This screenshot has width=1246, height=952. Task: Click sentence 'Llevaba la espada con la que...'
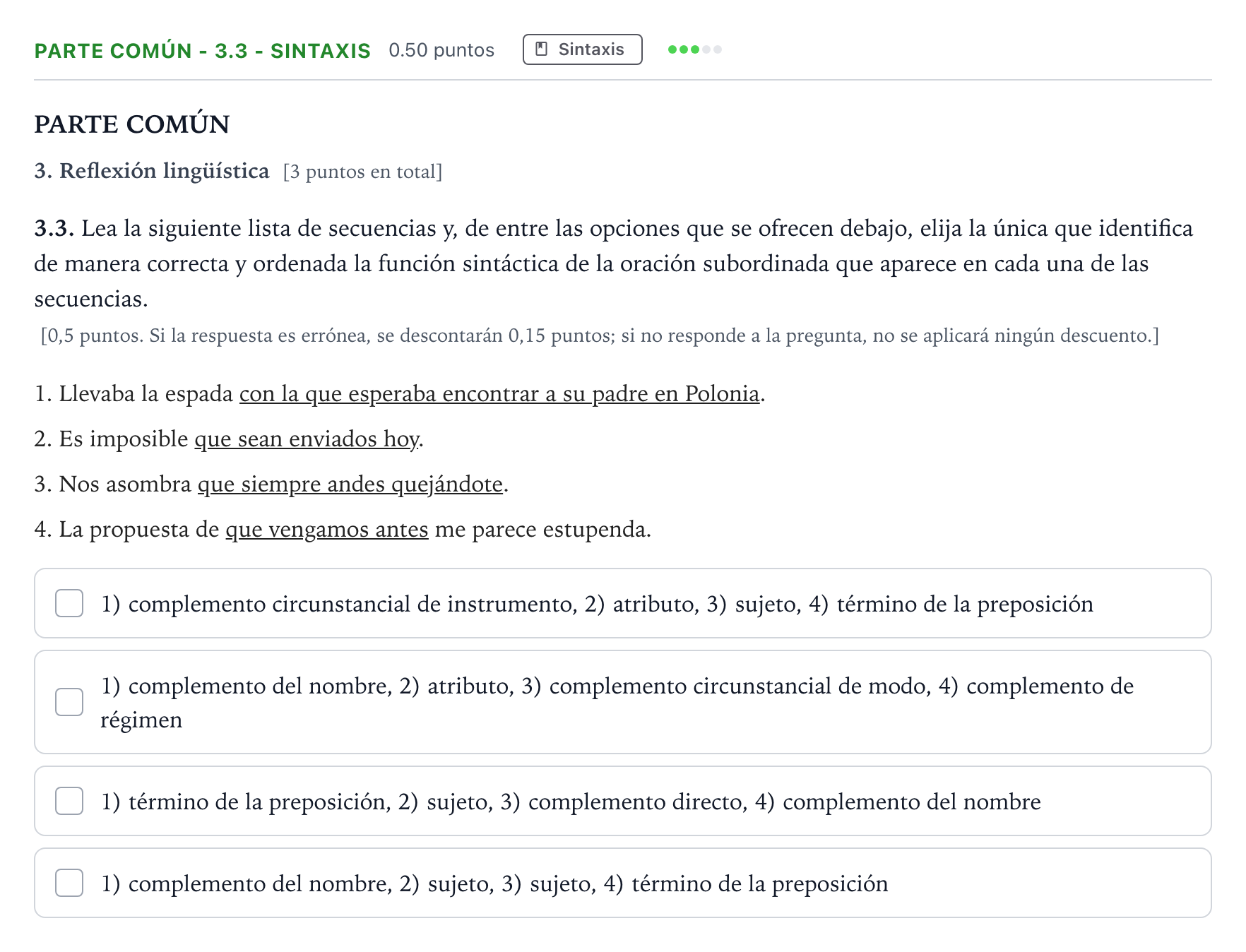click(400, 394)
